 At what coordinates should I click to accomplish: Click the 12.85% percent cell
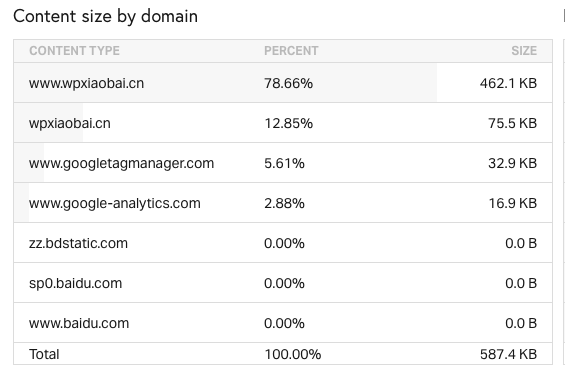(288, 123)
